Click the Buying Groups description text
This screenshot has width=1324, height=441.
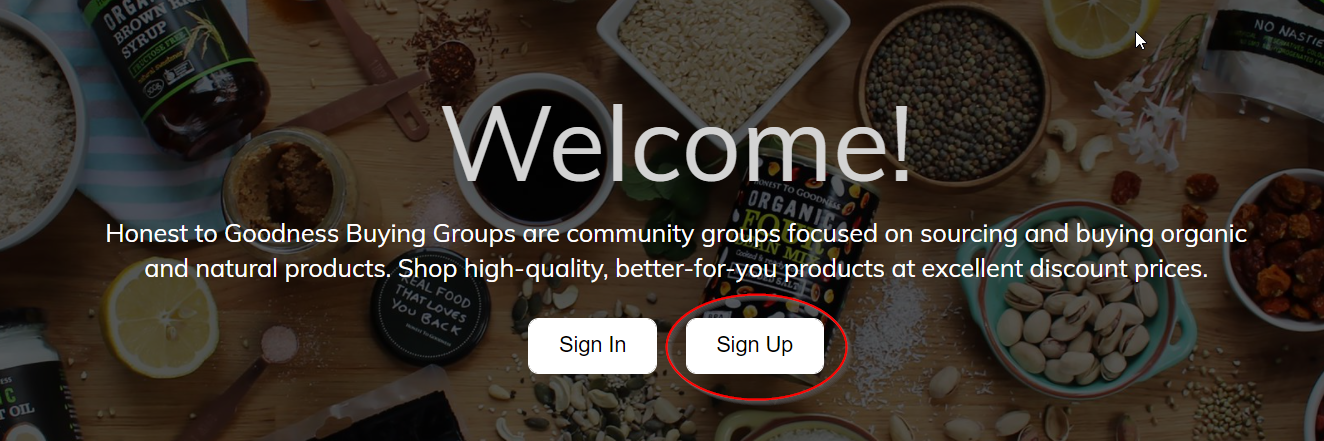click(x=676, y=252)
